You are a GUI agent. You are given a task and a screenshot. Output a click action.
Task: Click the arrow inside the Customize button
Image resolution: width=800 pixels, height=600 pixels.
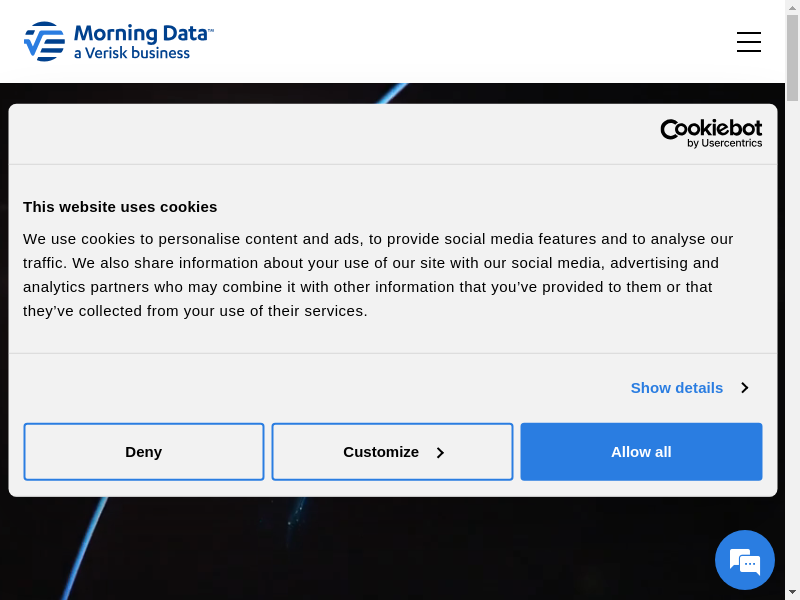pyautogui.click(x=440, y=453)
